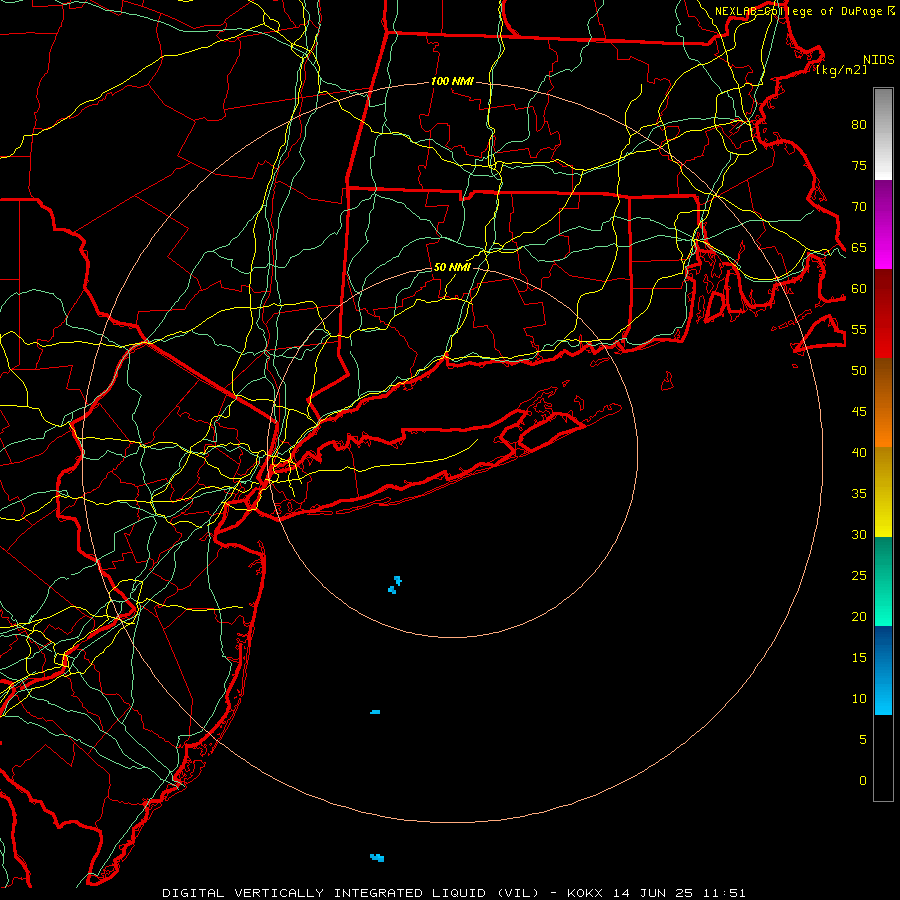Select the red segment of the color scale
The image size is (900, 900).
(883, 314)
